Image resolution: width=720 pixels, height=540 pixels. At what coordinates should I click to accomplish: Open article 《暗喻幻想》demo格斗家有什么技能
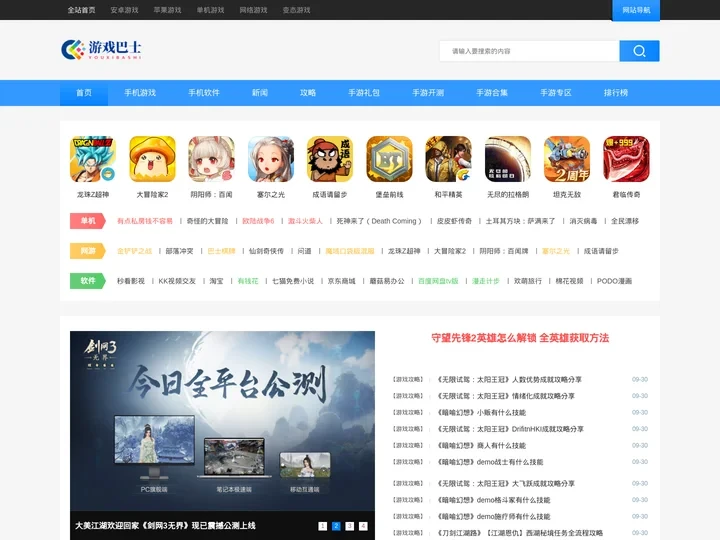(492, 500)
